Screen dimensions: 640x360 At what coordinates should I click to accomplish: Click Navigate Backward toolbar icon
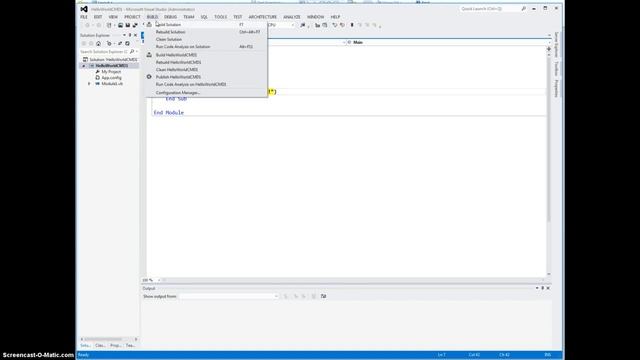pyautogui.click(x=87, y=25)
